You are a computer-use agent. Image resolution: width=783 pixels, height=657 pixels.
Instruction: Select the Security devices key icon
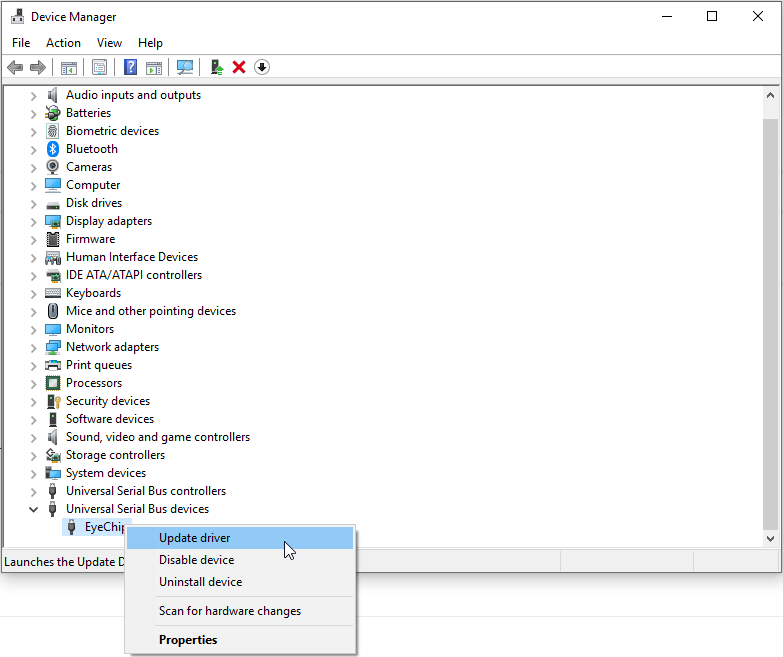53,401
